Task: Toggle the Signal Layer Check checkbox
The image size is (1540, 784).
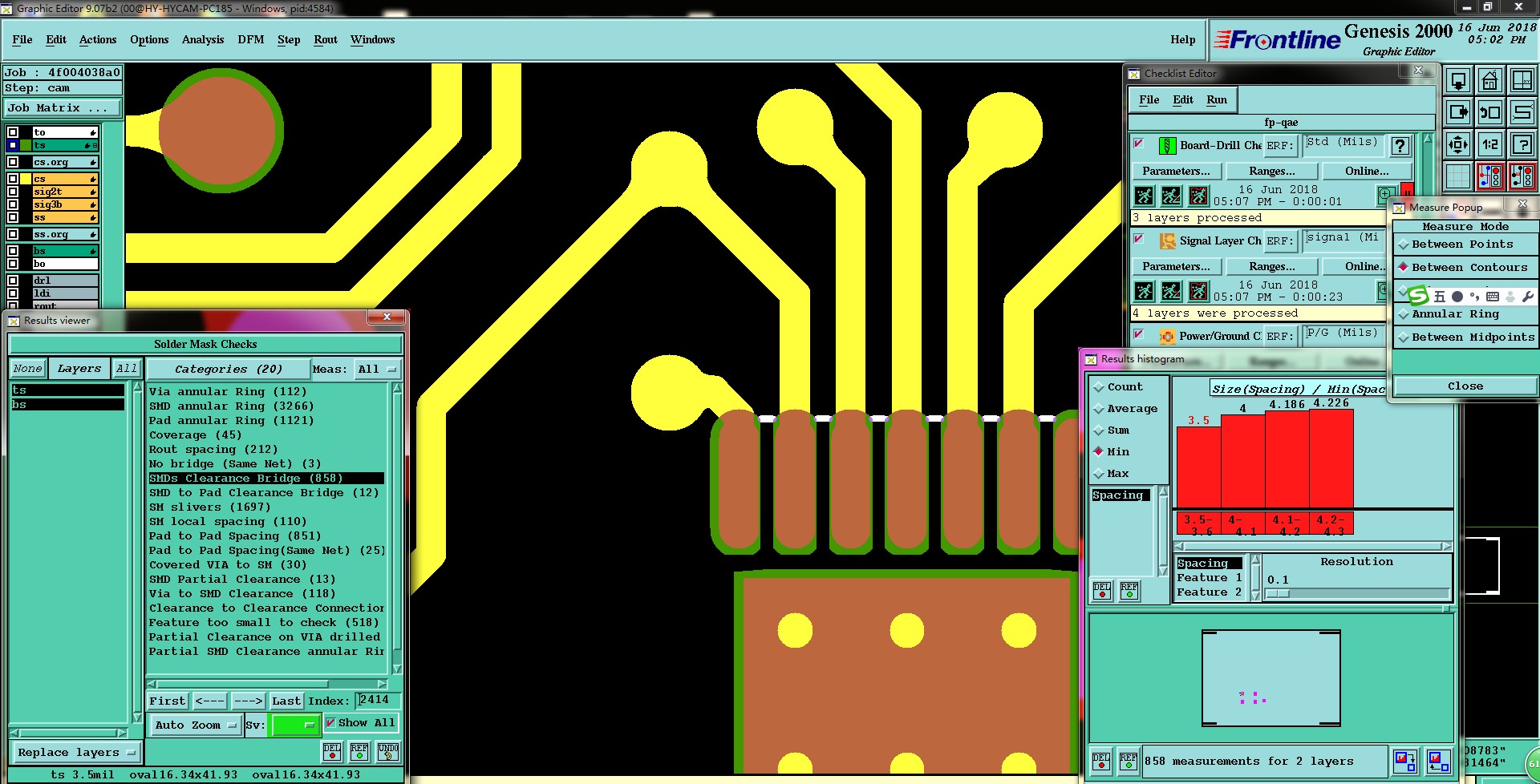Action: tap(1139, 239)
